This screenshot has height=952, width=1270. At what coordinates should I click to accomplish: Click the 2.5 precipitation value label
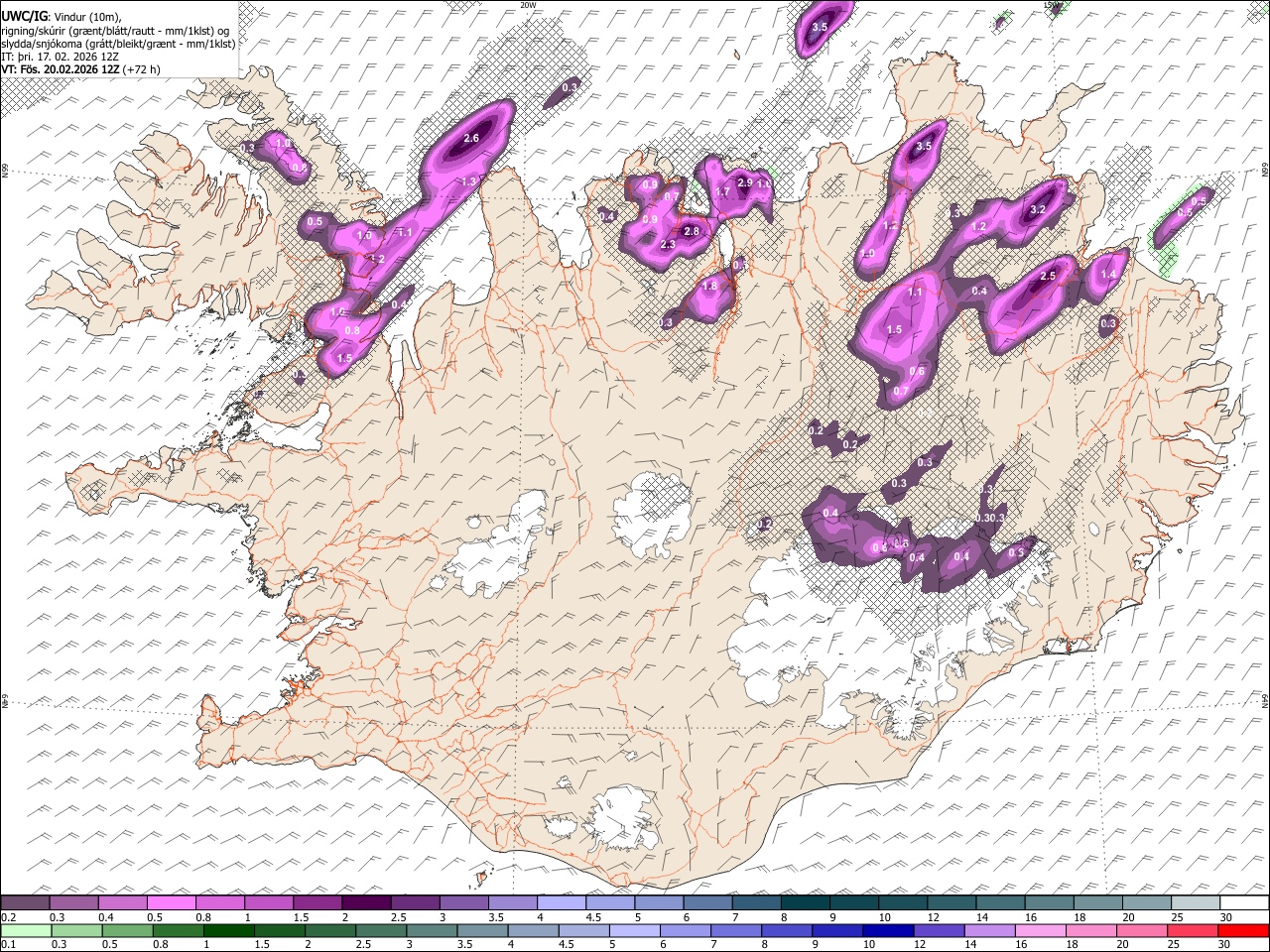pyautogui.click(x=1048, y=277)
